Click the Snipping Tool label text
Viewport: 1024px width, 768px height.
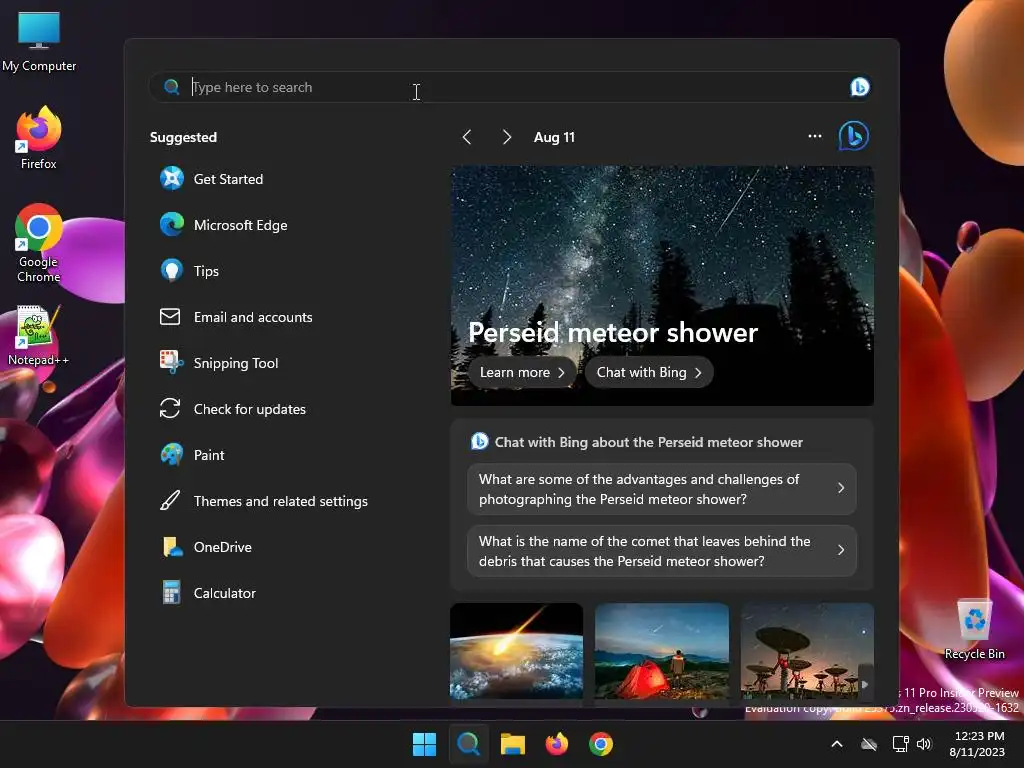(236, 363)
